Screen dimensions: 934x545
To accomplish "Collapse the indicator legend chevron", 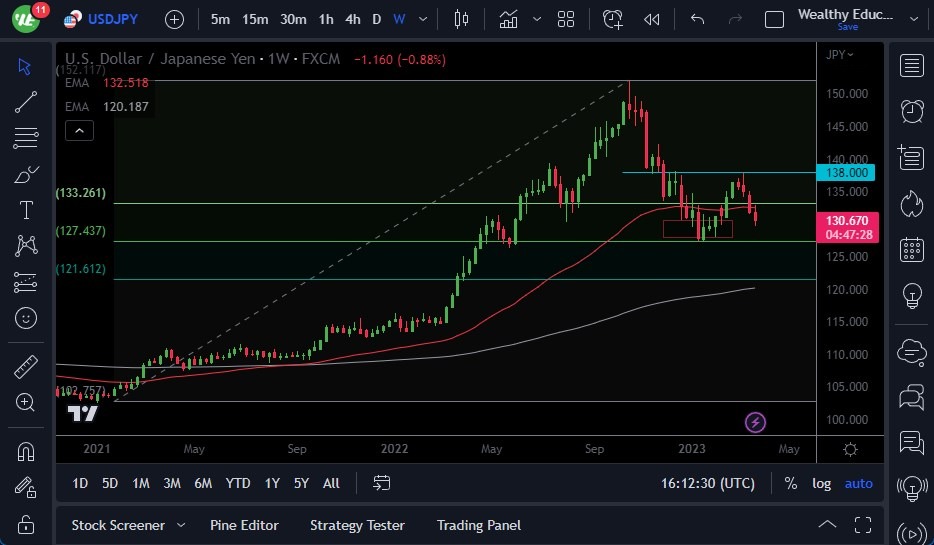I will pyautogui.click(x=78, y=130).
